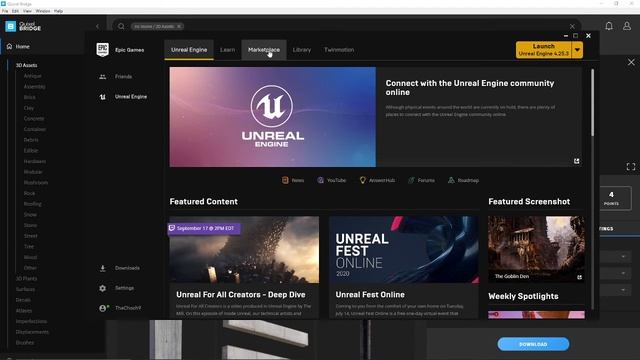The width and height of the screenshot is (640, 360).
Task: Click the fullscreen expand icon in Bridge
Action: [631, 167]
